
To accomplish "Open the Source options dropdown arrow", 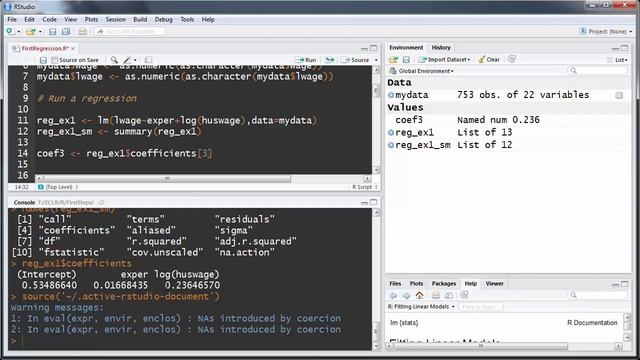I will pyautogui.click(x=376, y=60).
